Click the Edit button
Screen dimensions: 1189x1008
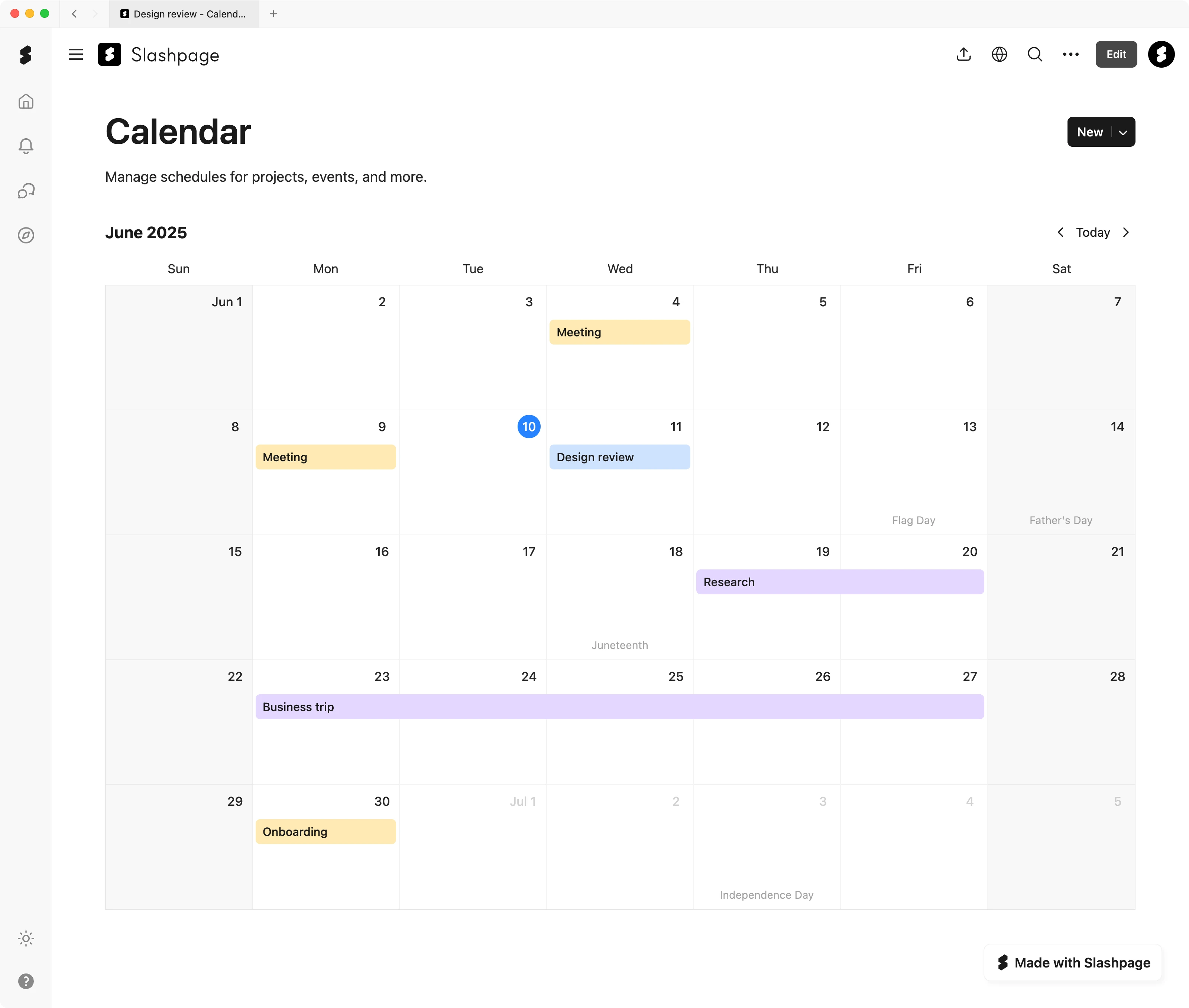pyautogui.click(x=1115, y=54)
